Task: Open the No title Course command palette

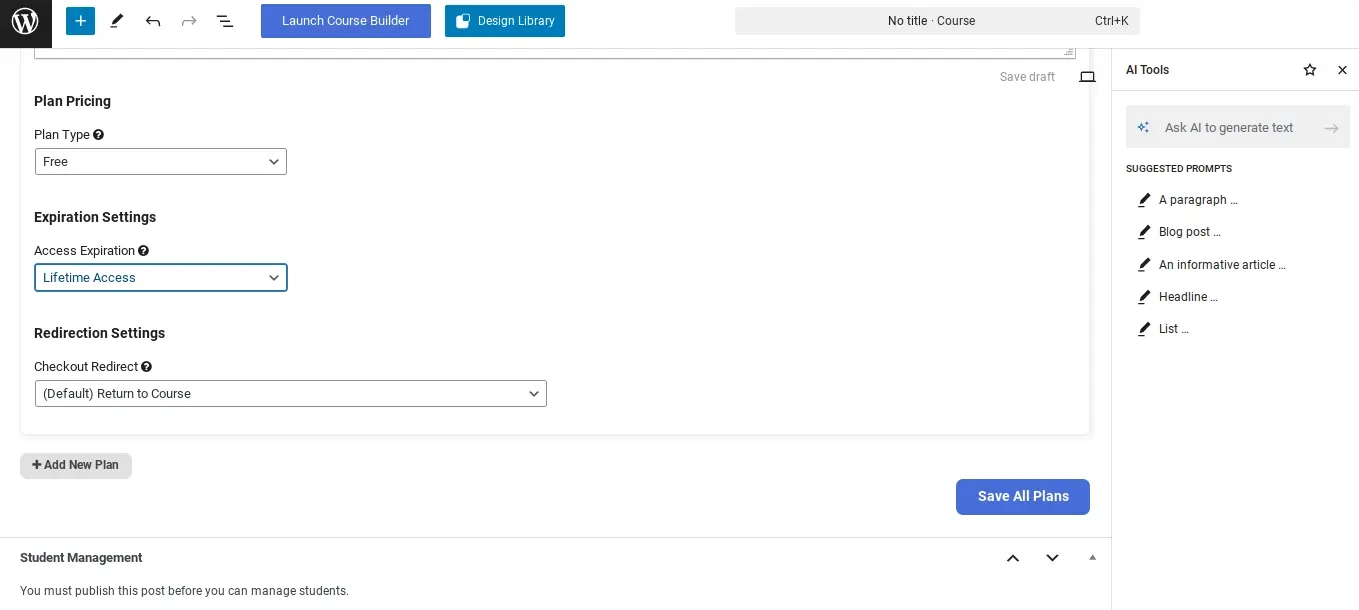Action: (x=937, y=21)
